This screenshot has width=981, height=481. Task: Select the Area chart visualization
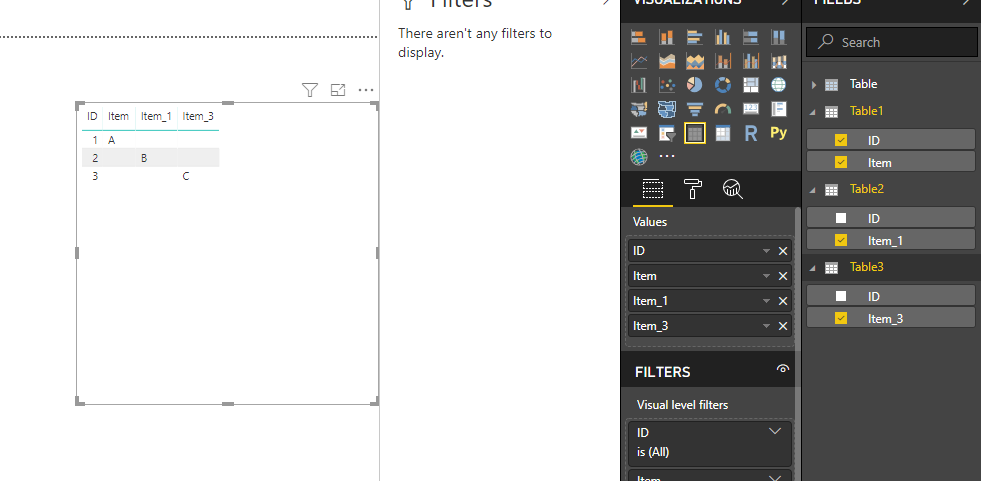coord(667,61)
